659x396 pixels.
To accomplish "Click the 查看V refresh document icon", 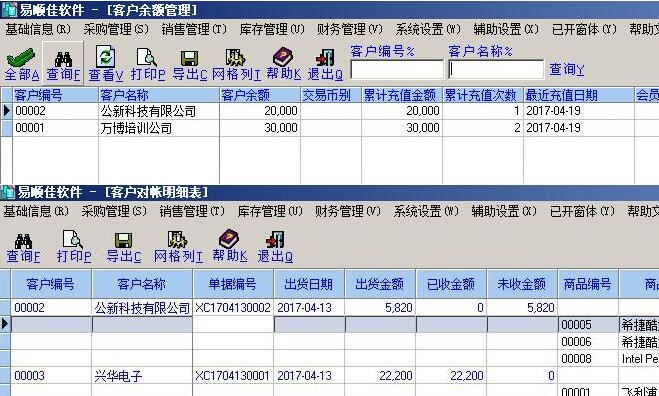I will click(105, 56).
